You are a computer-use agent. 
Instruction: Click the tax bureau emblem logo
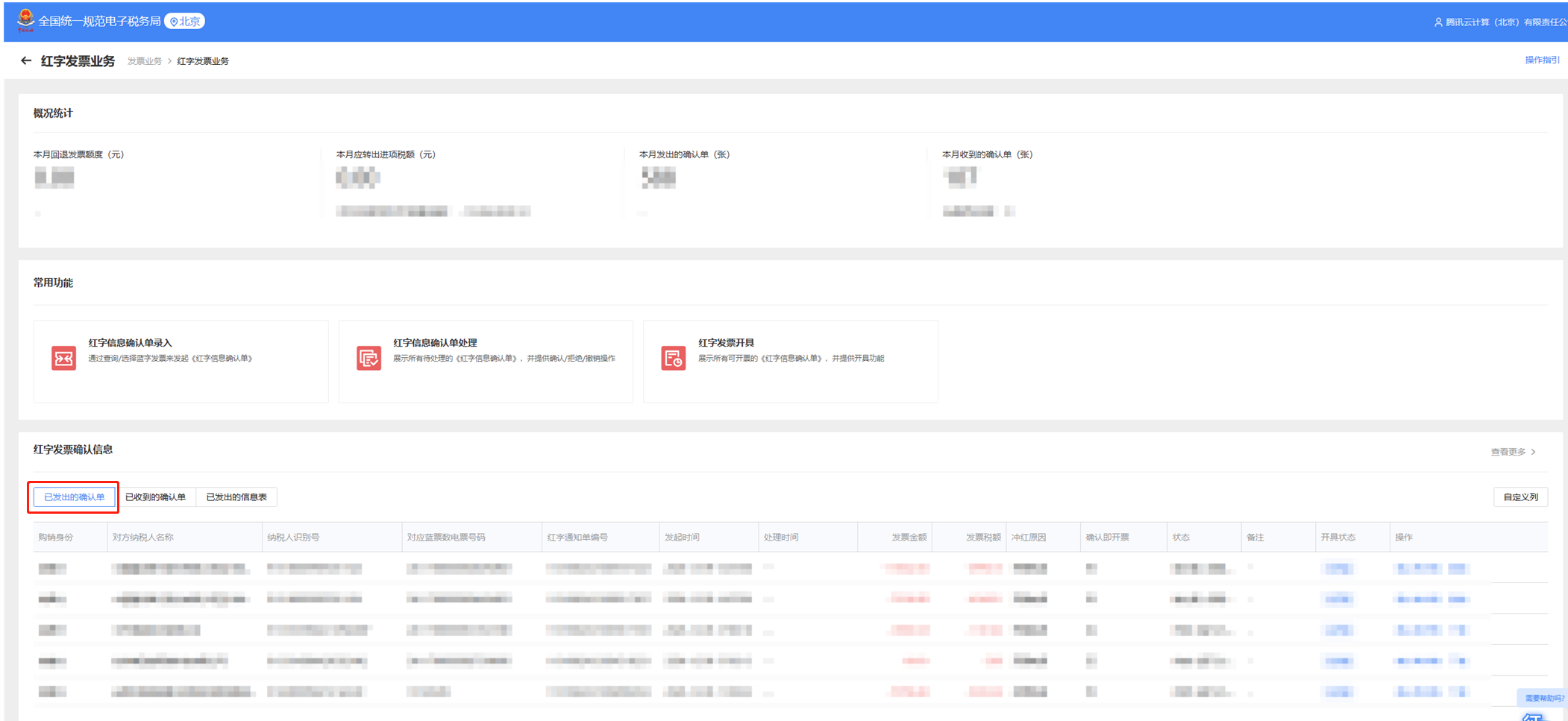click(x=25, y=20)
